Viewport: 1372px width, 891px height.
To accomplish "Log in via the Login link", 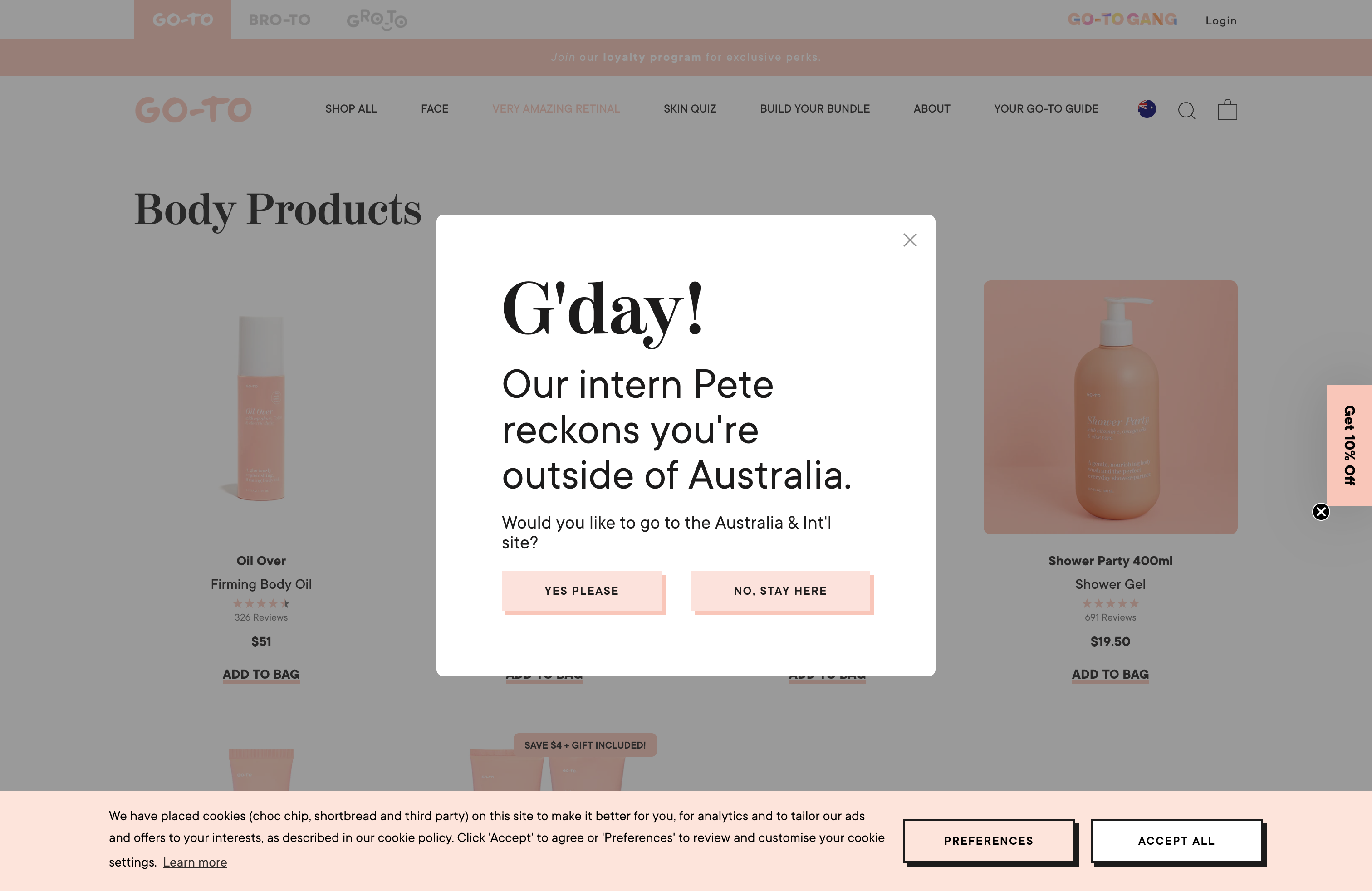I will [x=1221, y=21].
